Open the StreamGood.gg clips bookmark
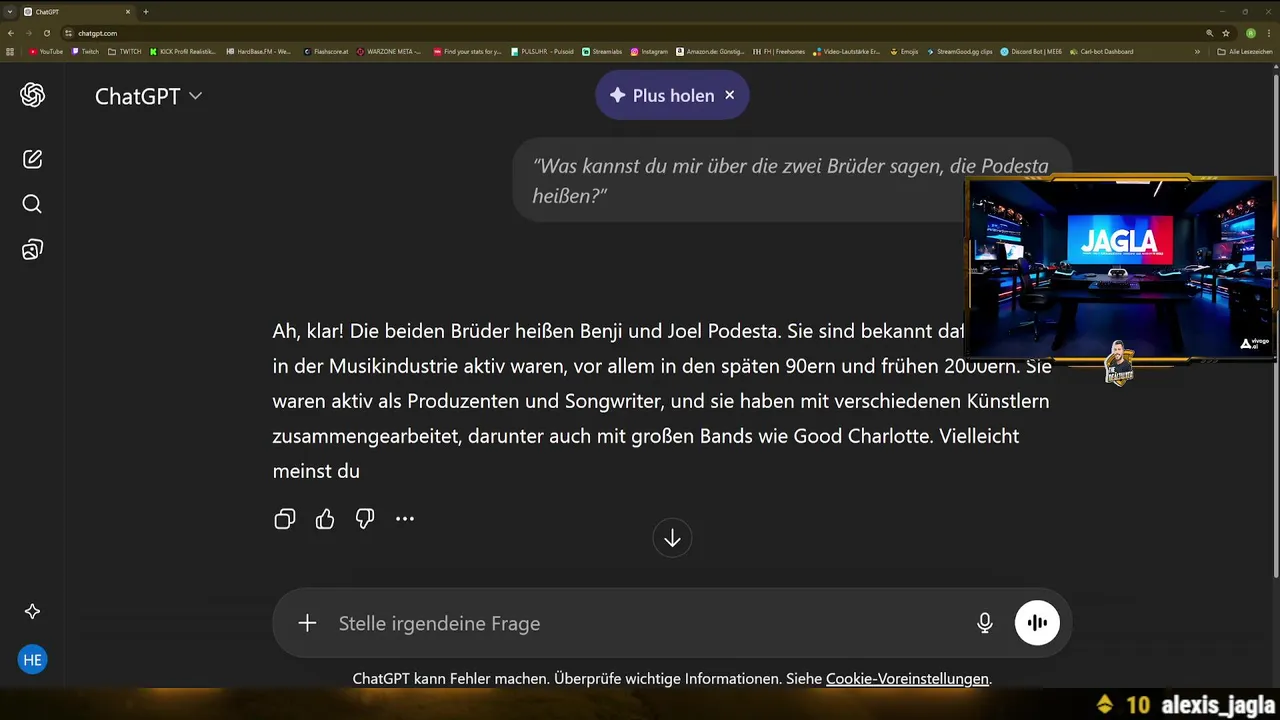 [960, 51]
